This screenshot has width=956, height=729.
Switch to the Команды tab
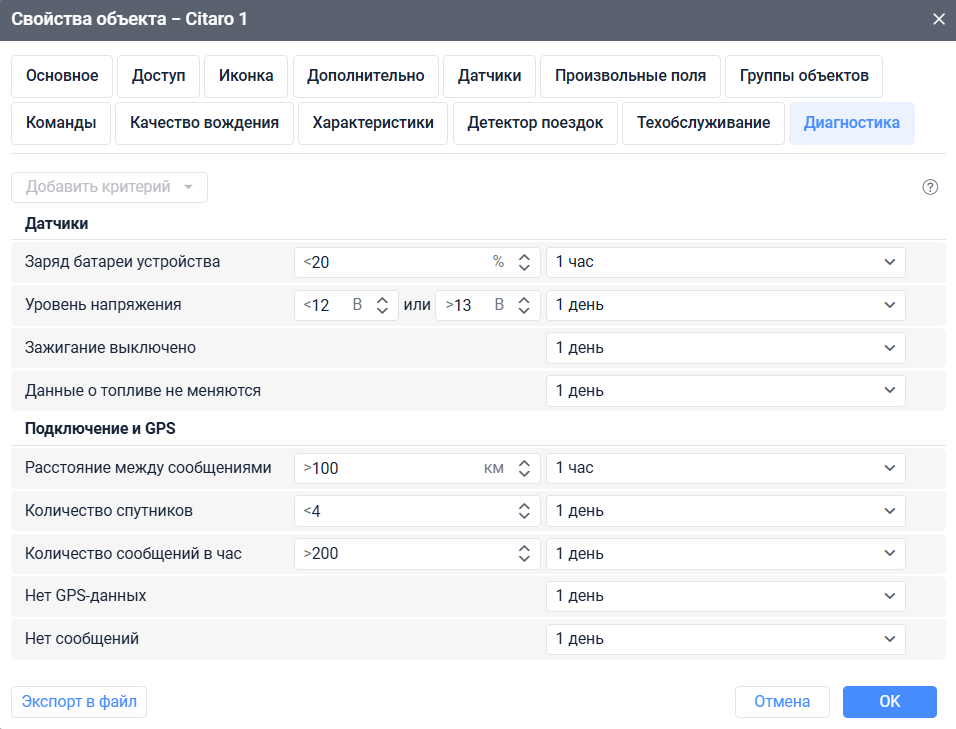click(x=61, y=123)
